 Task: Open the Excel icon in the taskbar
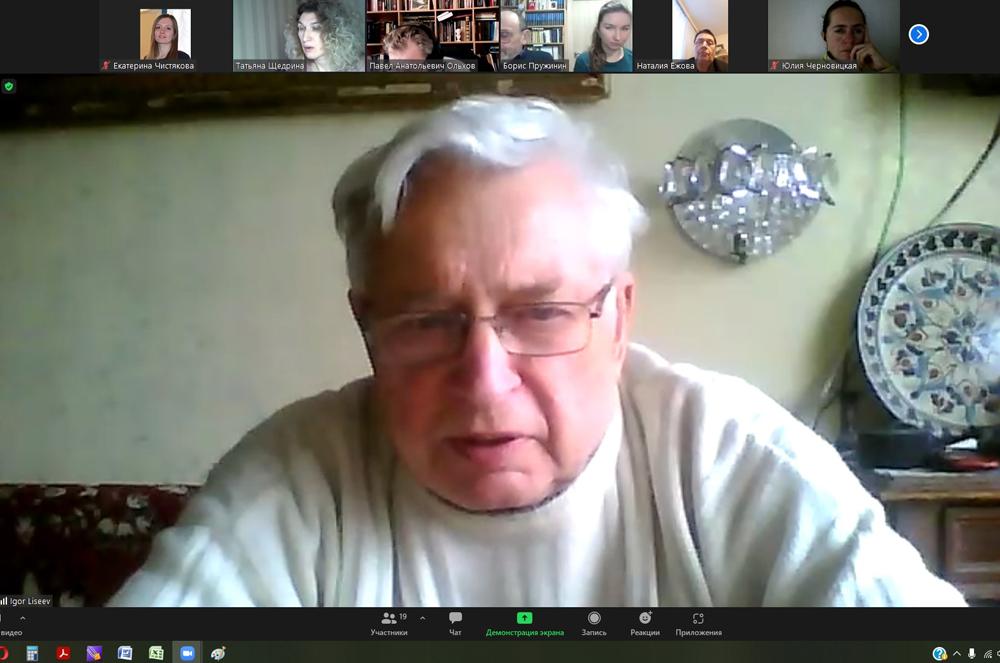(156, 653)
